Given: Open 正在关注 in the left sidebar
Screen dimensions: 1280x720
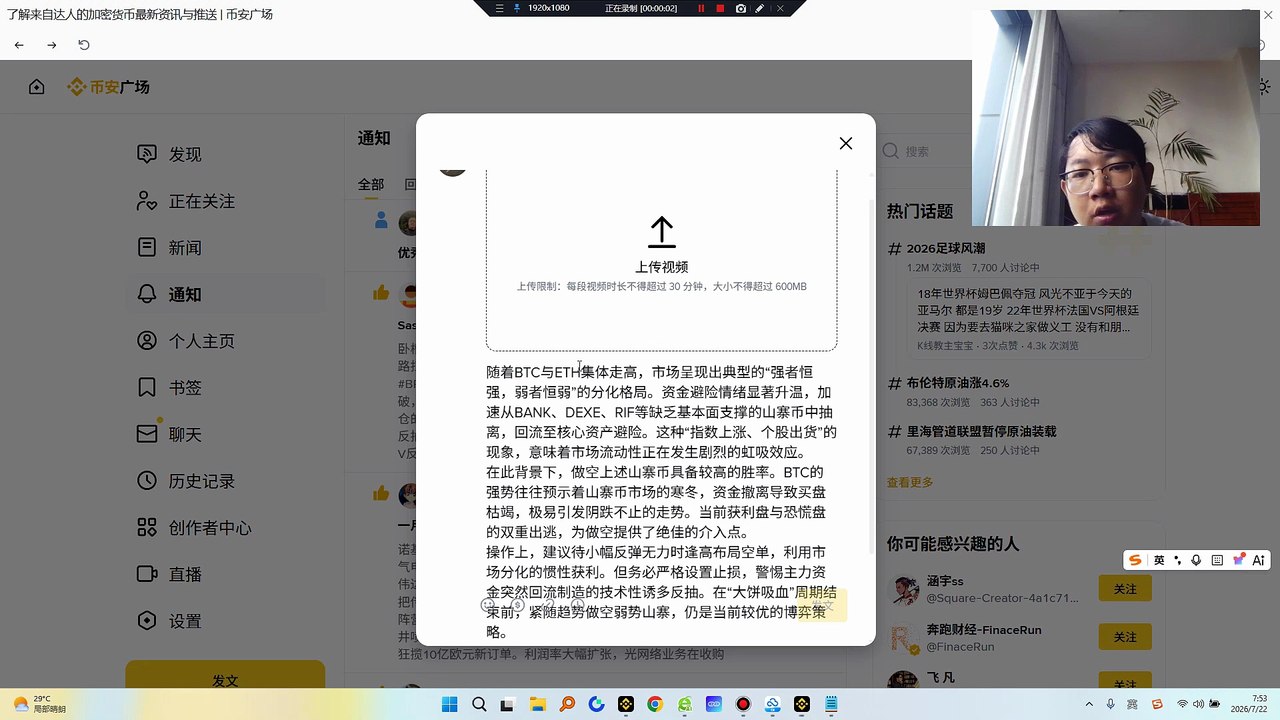Looking at the screenshot, I should pyautogui.click(x=201, y=201).
